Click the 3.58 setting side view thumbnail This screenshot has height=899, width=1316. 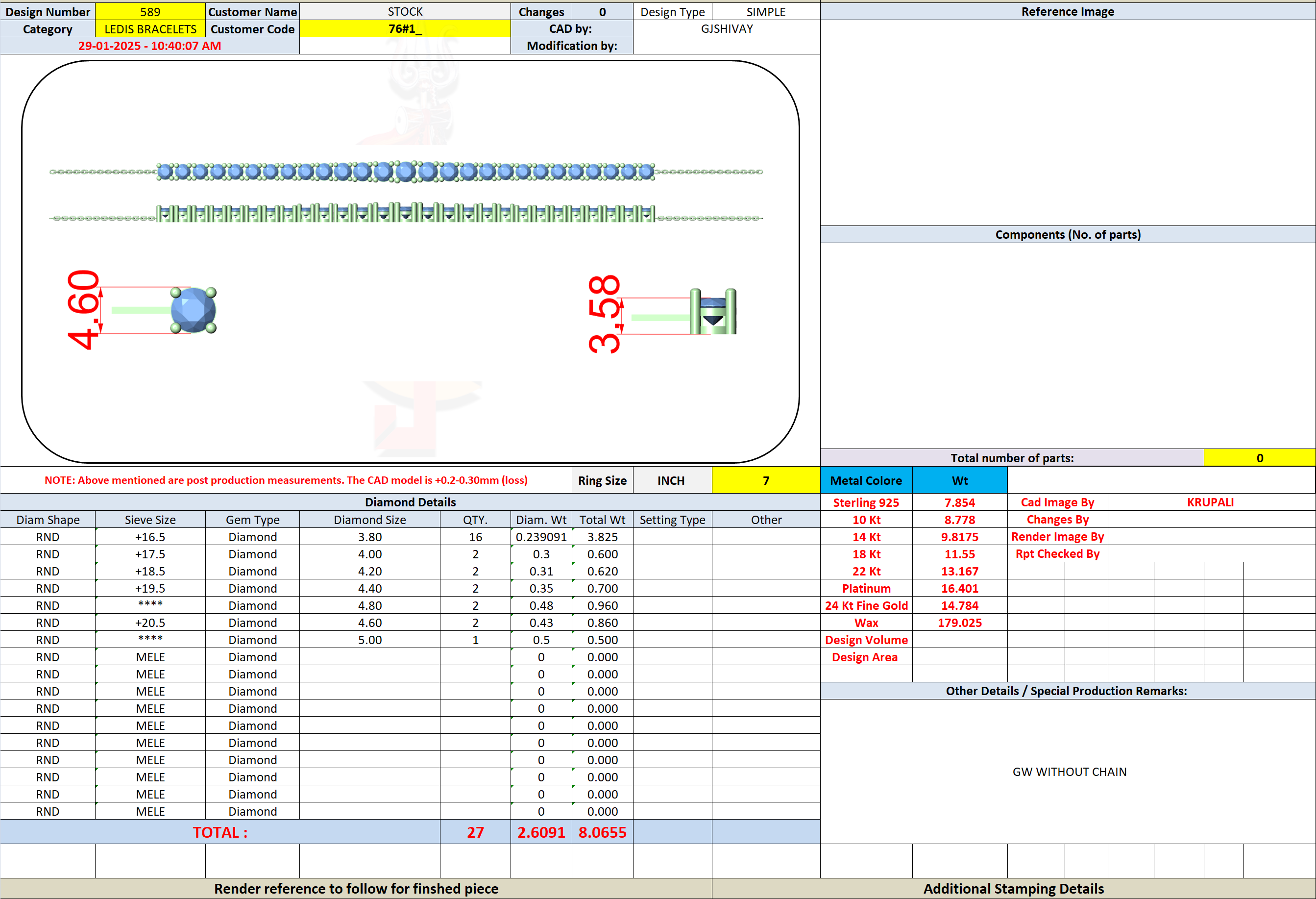(712, 312)
